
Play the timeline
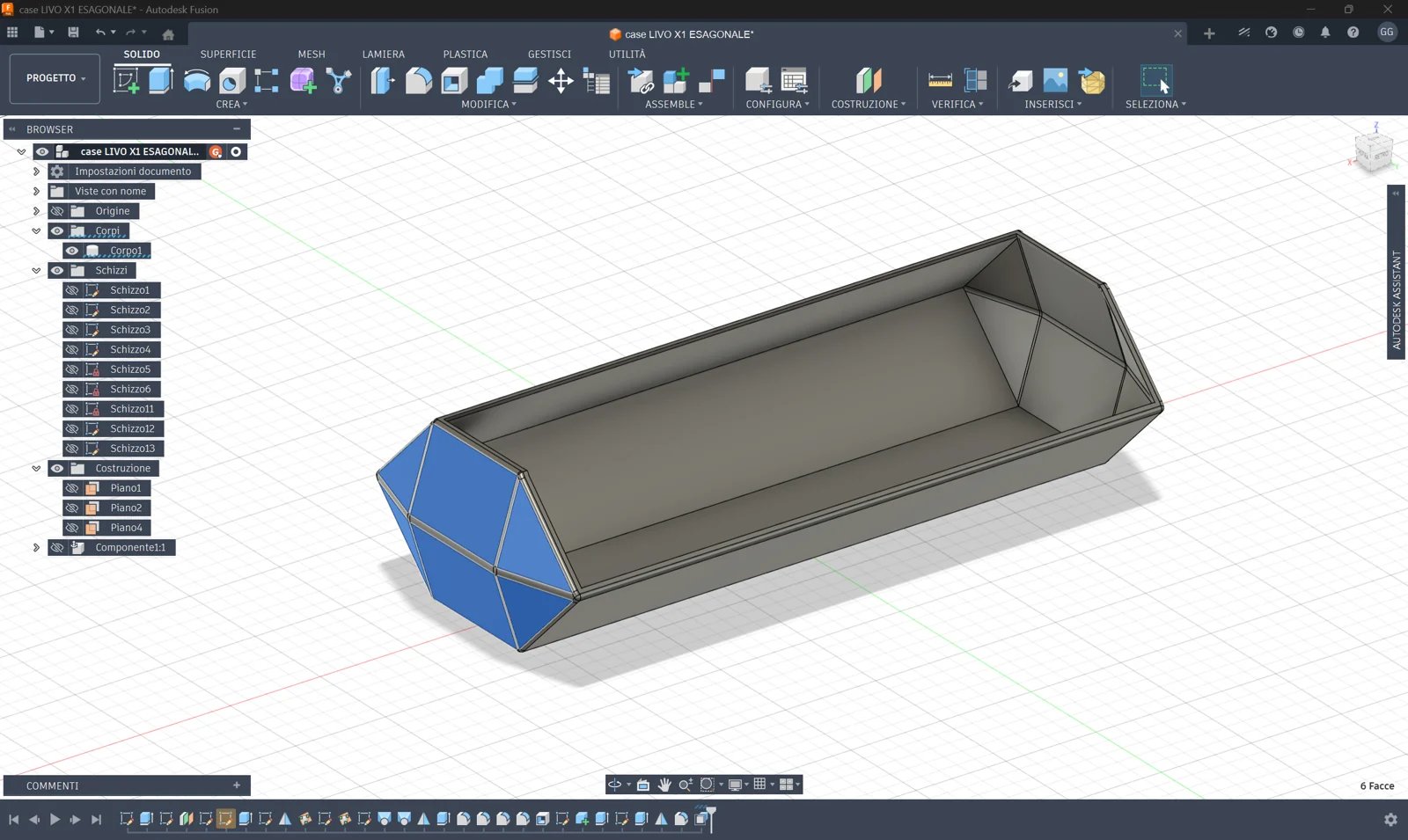pos(55,820)
